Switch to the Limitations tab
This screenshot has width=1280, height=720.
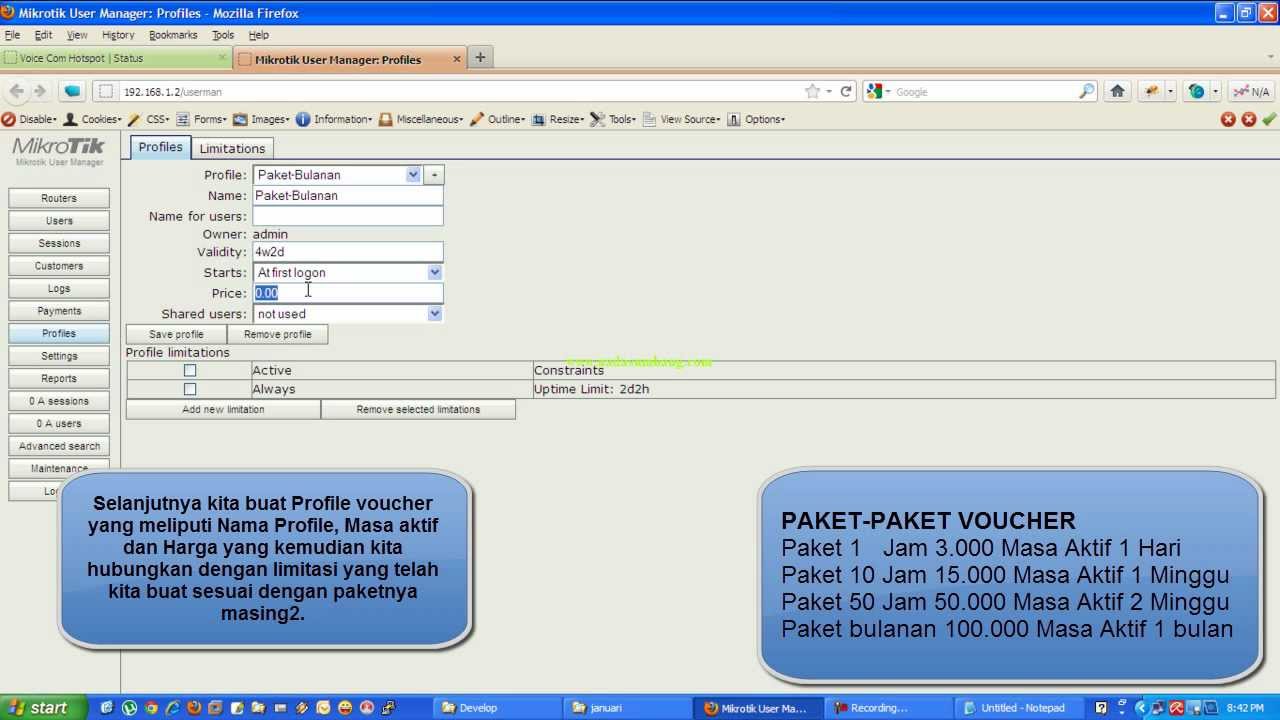(x=232, y=148)
